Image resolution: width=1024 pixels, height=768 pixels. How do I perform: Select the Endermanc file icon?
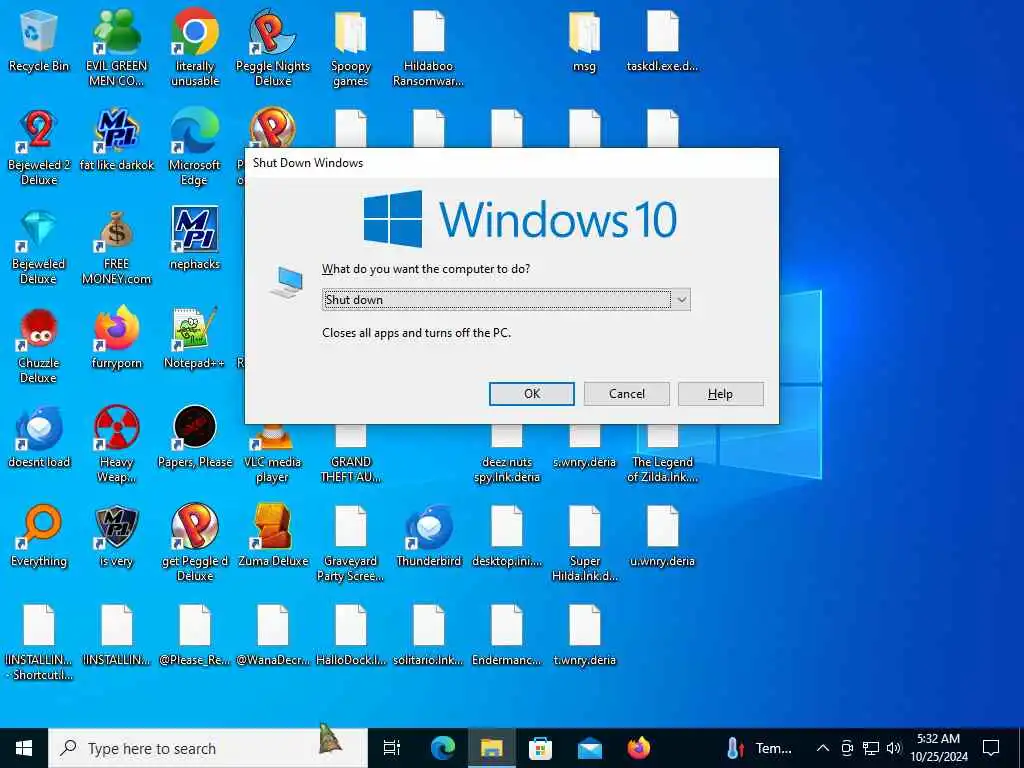[x=507, y=635]
